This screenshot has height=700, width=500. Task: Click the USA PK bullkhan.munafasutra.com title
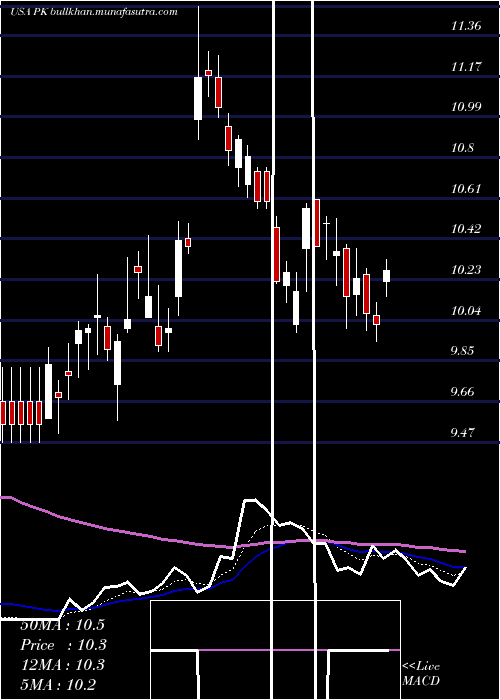[x=94, y=12]
